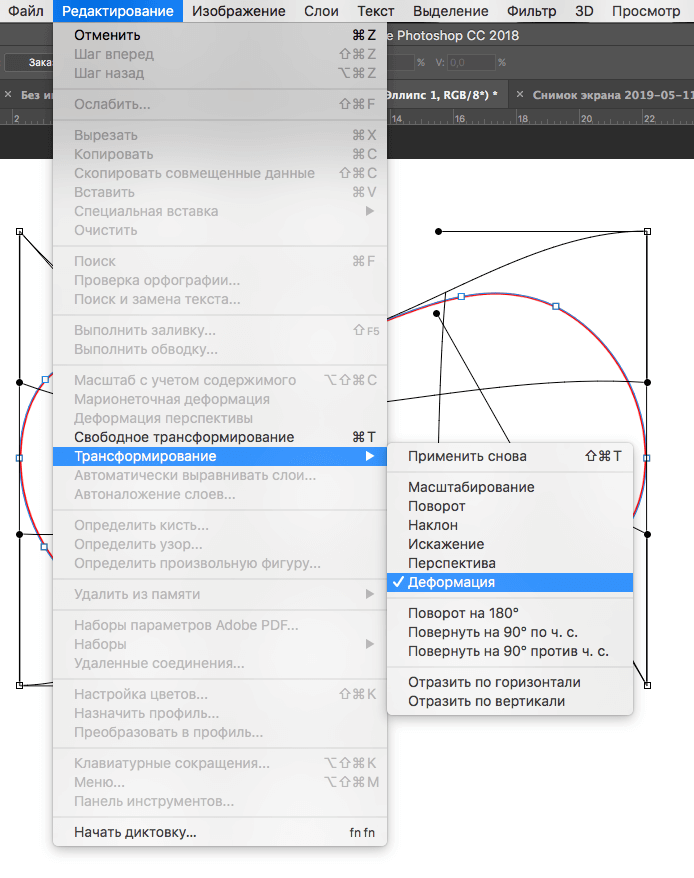Close the 'Без и…' document tab

9,94
